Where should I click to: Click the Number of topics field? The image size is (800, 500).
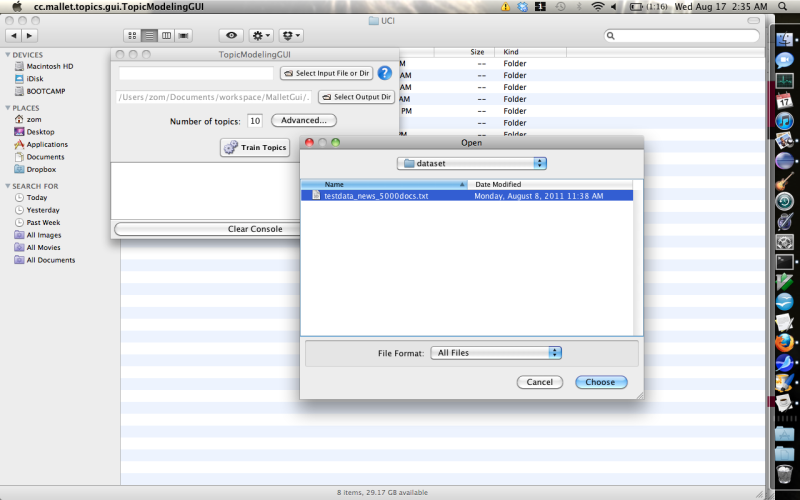(255, 121)
